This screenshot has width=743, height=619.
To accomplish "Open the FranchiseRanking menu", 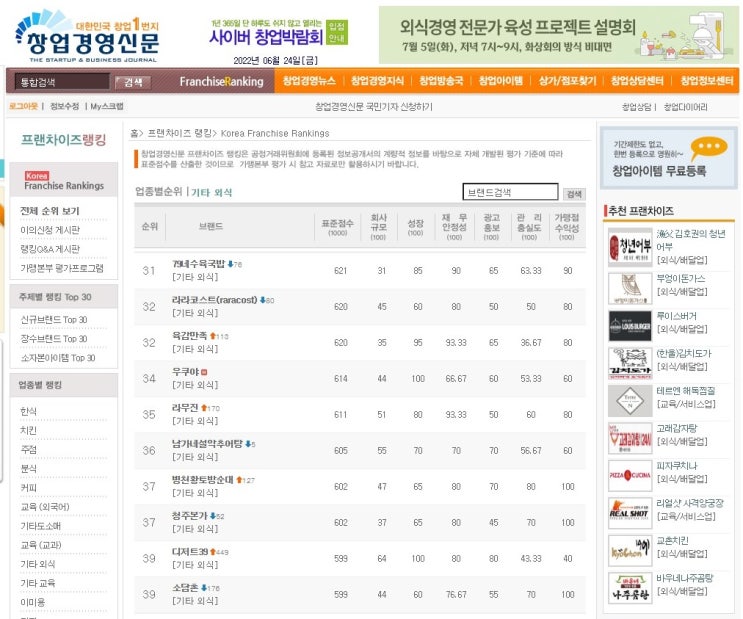I will click(221, 82).
